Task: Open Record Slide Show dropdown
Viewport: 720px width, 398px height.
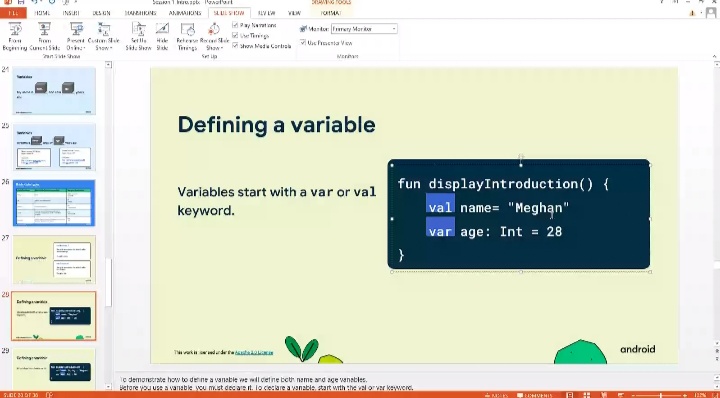Action: pyautogui.click(x=214, y=37)
